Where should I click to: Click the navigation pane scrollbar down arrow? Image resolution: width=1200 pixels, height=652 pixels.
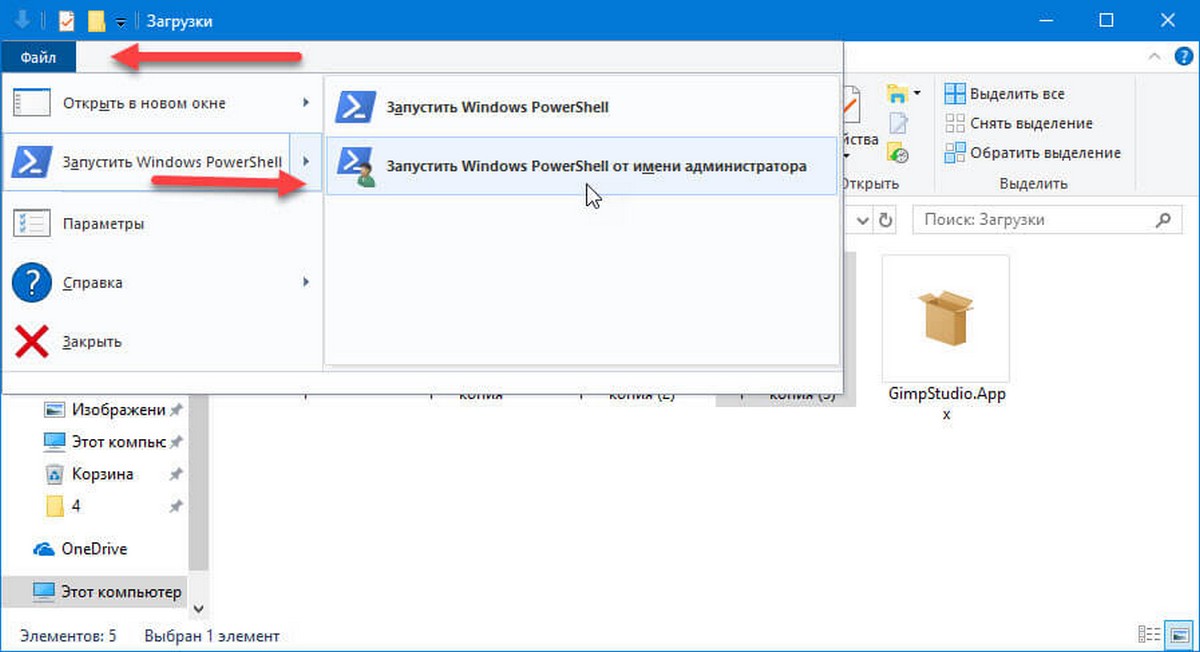pyautogui.click(x=198, y=607)
